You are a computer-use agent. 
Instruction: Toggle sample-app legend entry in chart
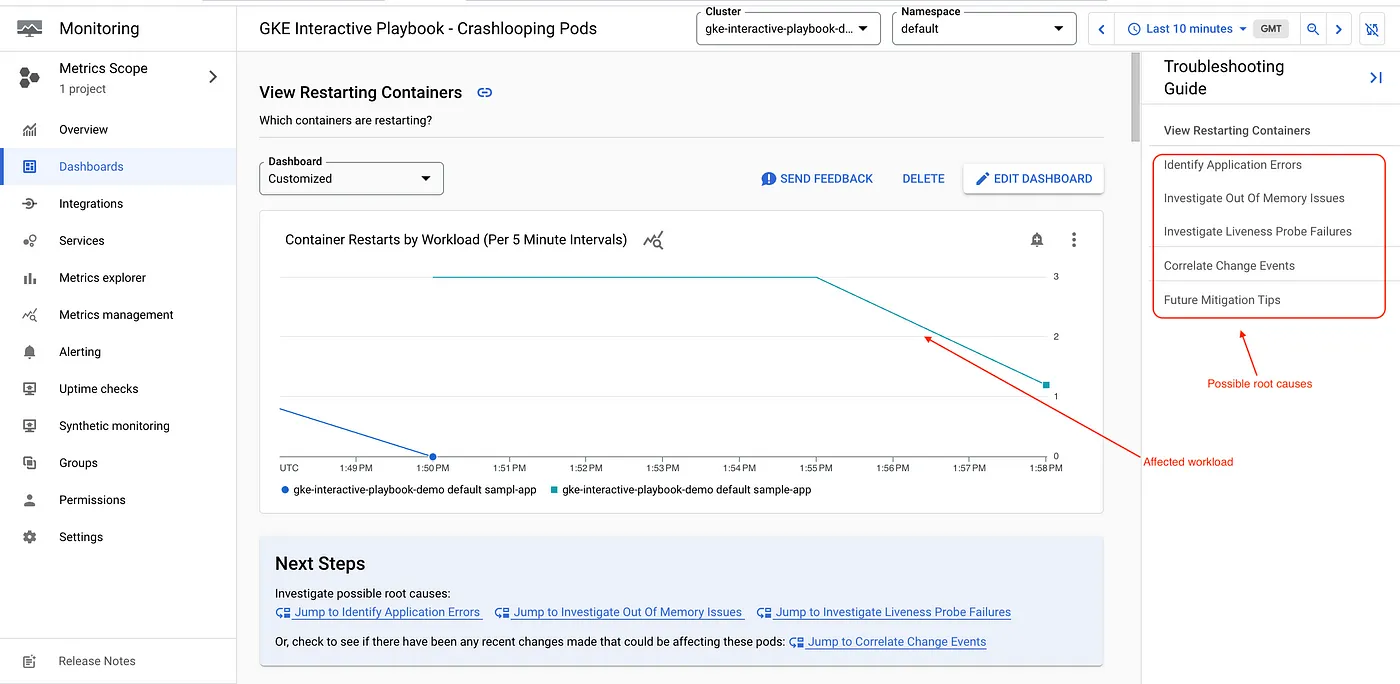point(681,490)
